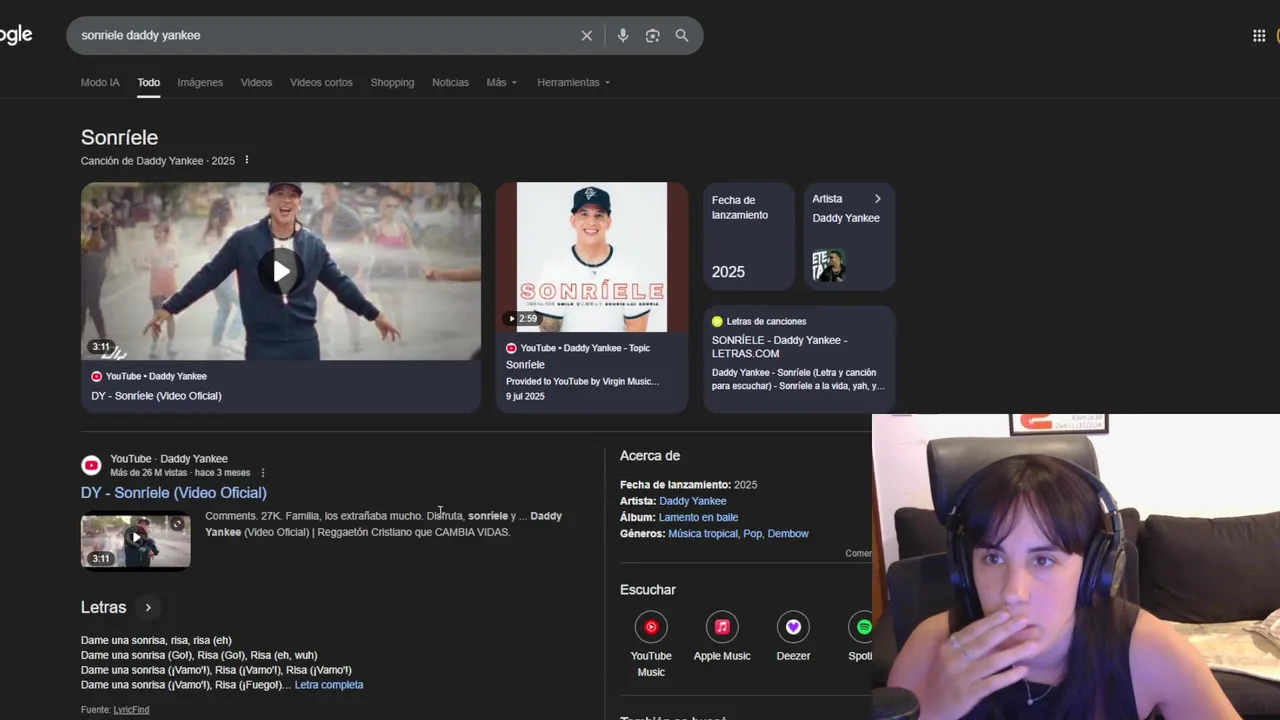
Task: Play the small video thumbnail in the search result
Action: [136, 540]
